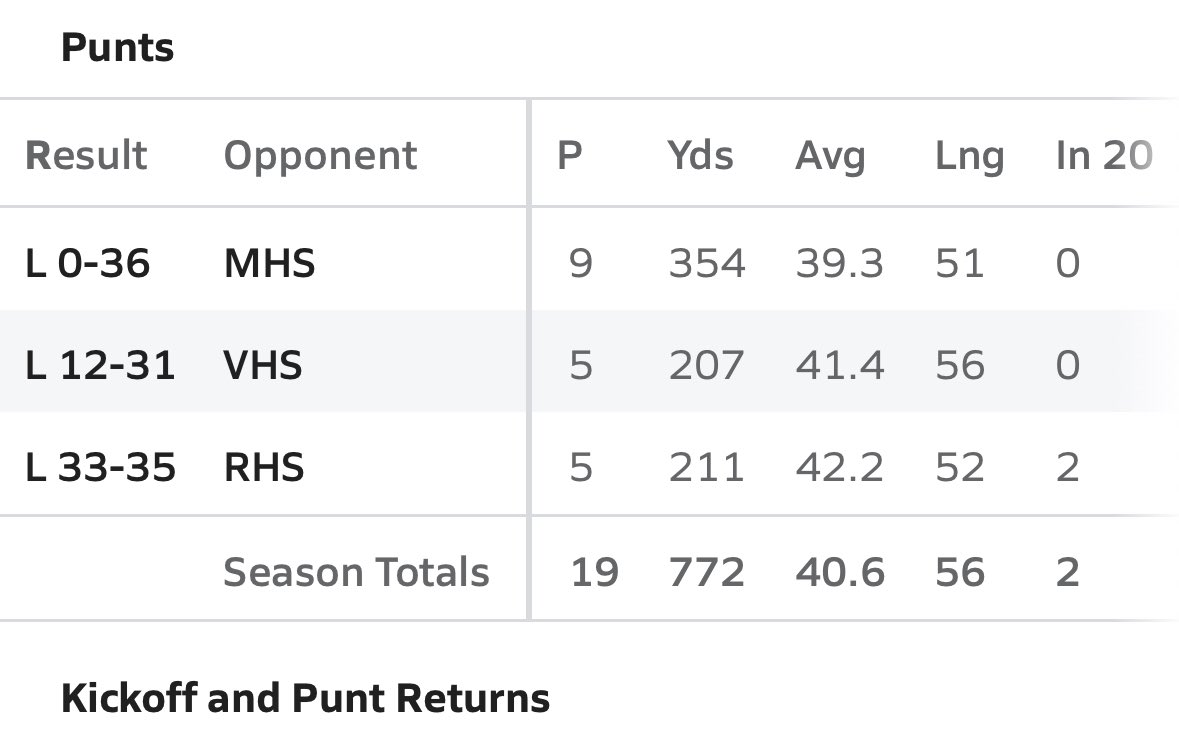Open the L 33-35 game result
The width and height of the screenshot is (1179, 734).
coord(100,467)
